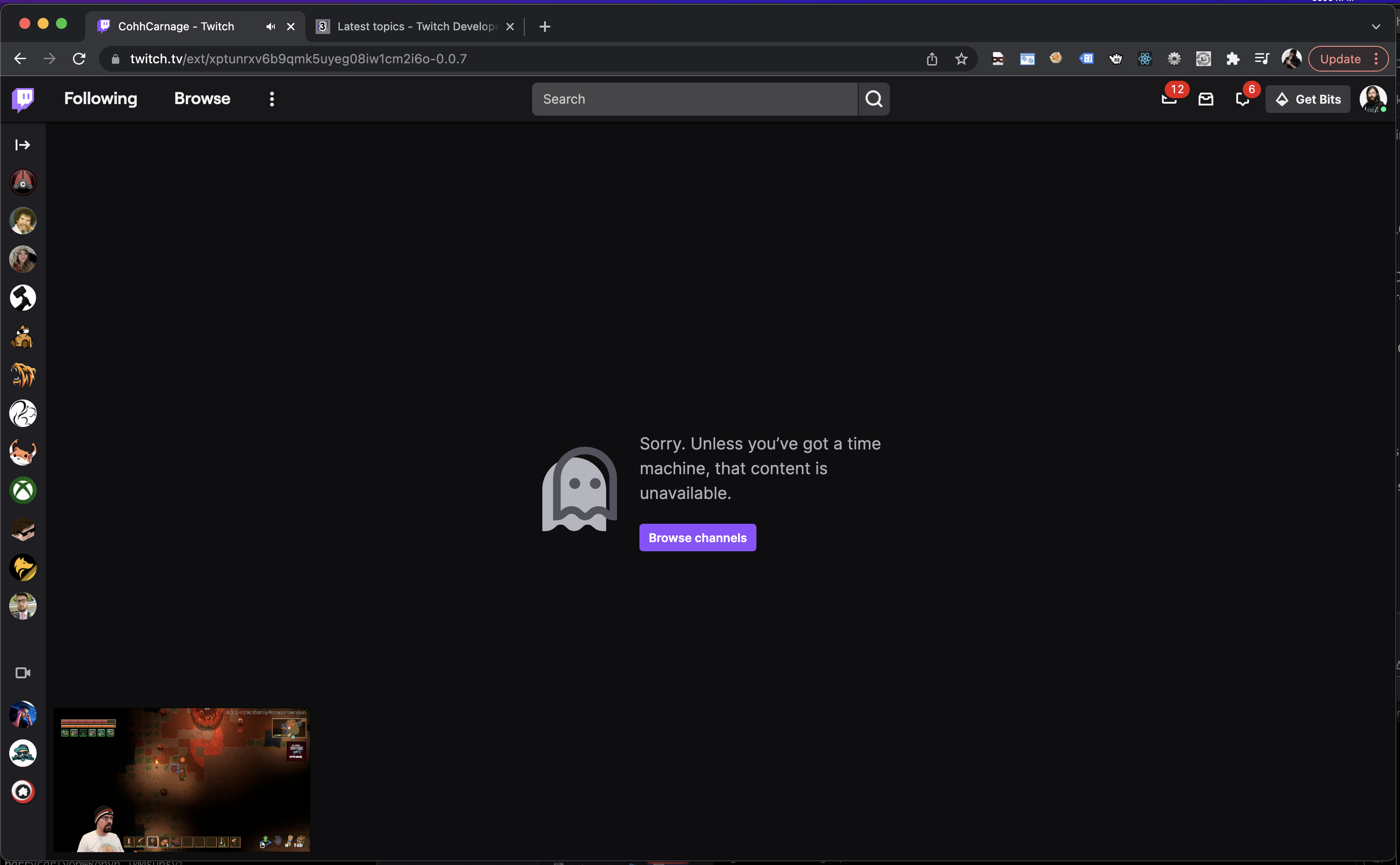Bookmark the page with the star icon
This screenshot has width=1400, height=865.
(961, 58)
